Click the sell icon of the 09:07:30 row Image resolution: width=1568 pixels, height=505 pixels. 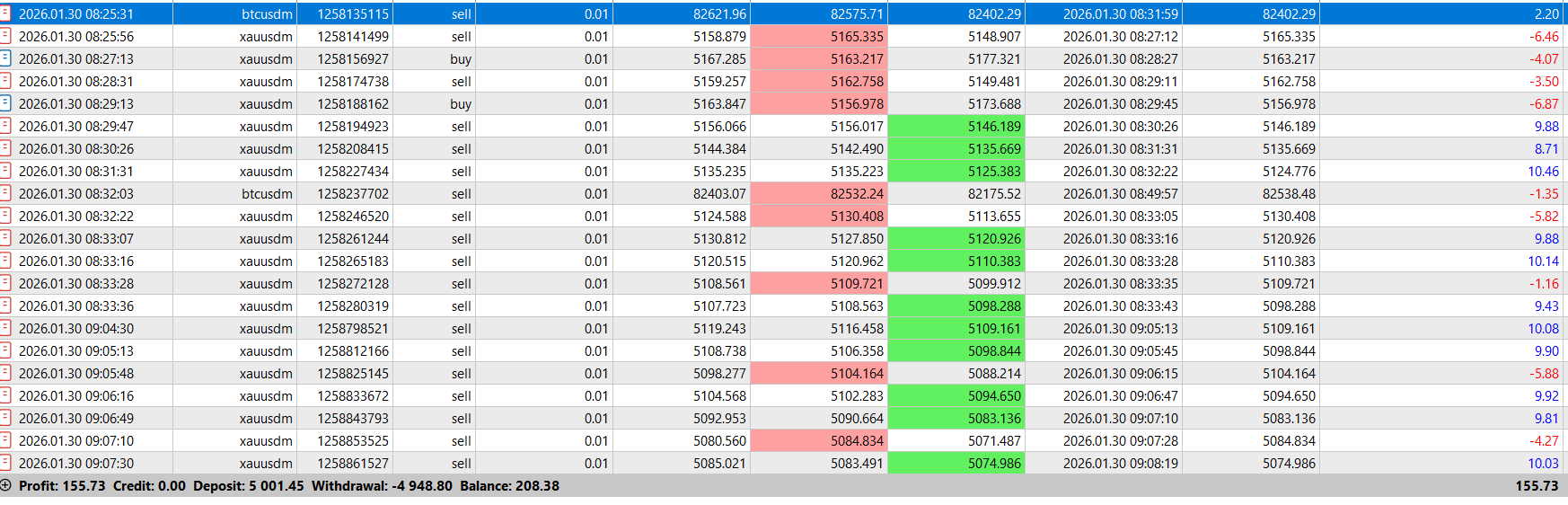5,463
